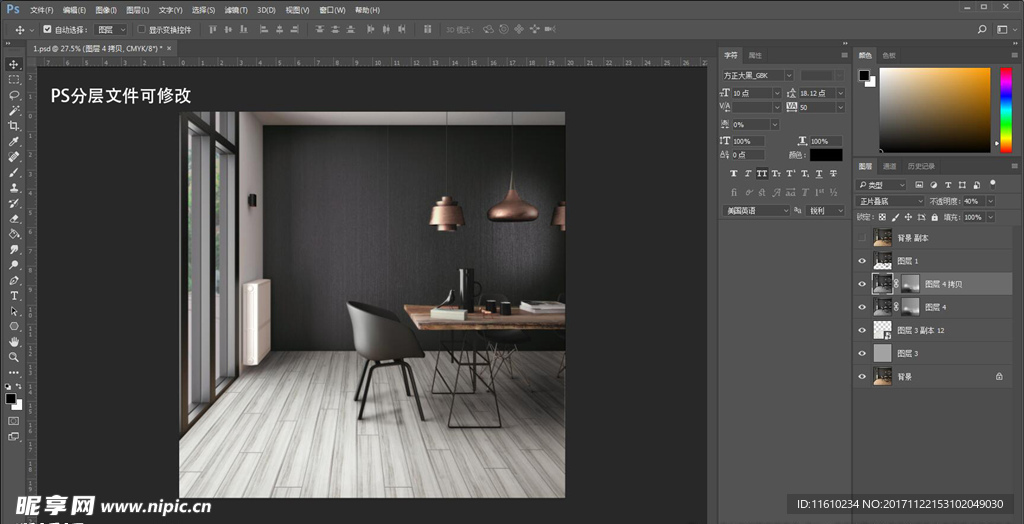
Task: Toggle the 自动选择 auto-select checkbox
Action: coord(47,30)
